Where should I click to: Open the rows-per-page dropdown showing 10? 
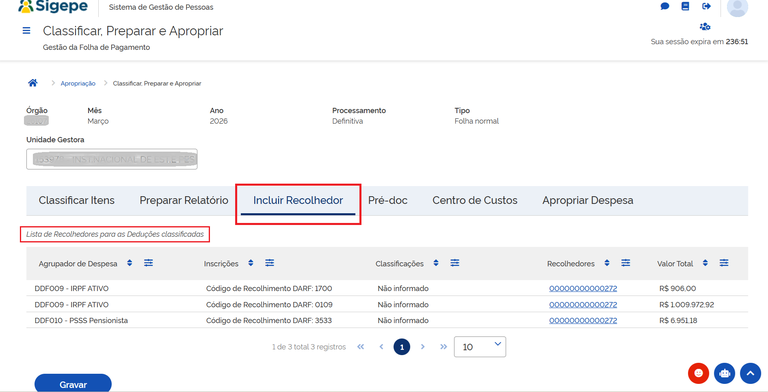click(480, 347)
